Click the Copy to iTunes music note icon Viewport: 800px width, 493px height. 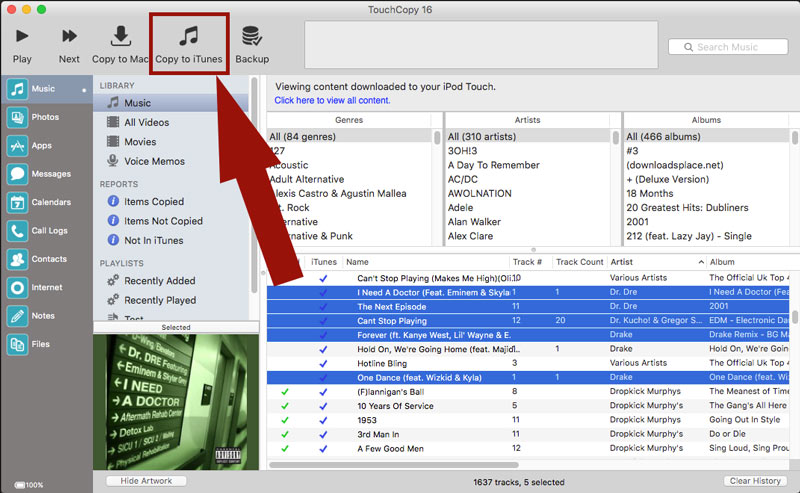coord(189,36)
